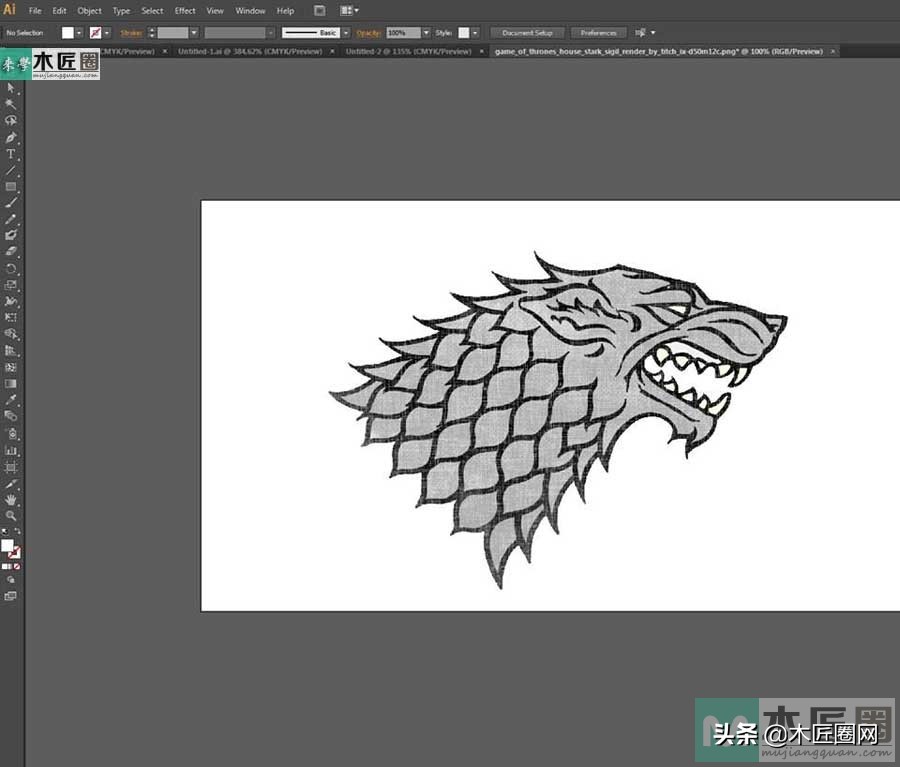Select the Zoom magnifier tool
This screenshot has height=767, width=900.
10,516
